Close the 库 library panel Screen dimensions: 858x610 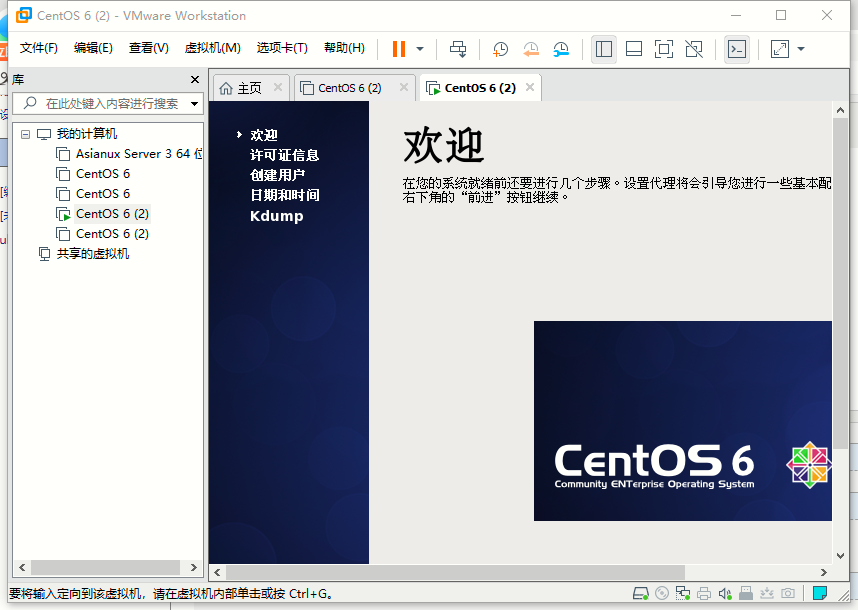[x=195, y=79]
